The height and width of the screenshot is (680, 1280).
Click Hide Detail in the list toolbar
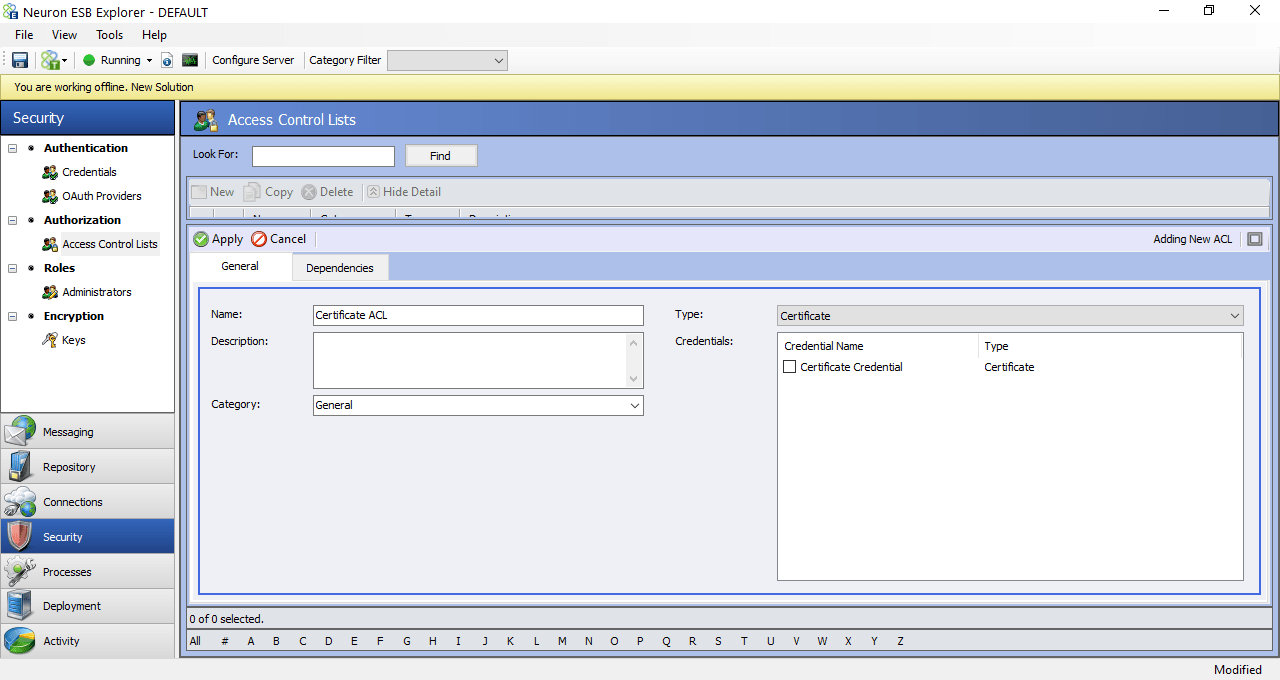tap(404, 192)
